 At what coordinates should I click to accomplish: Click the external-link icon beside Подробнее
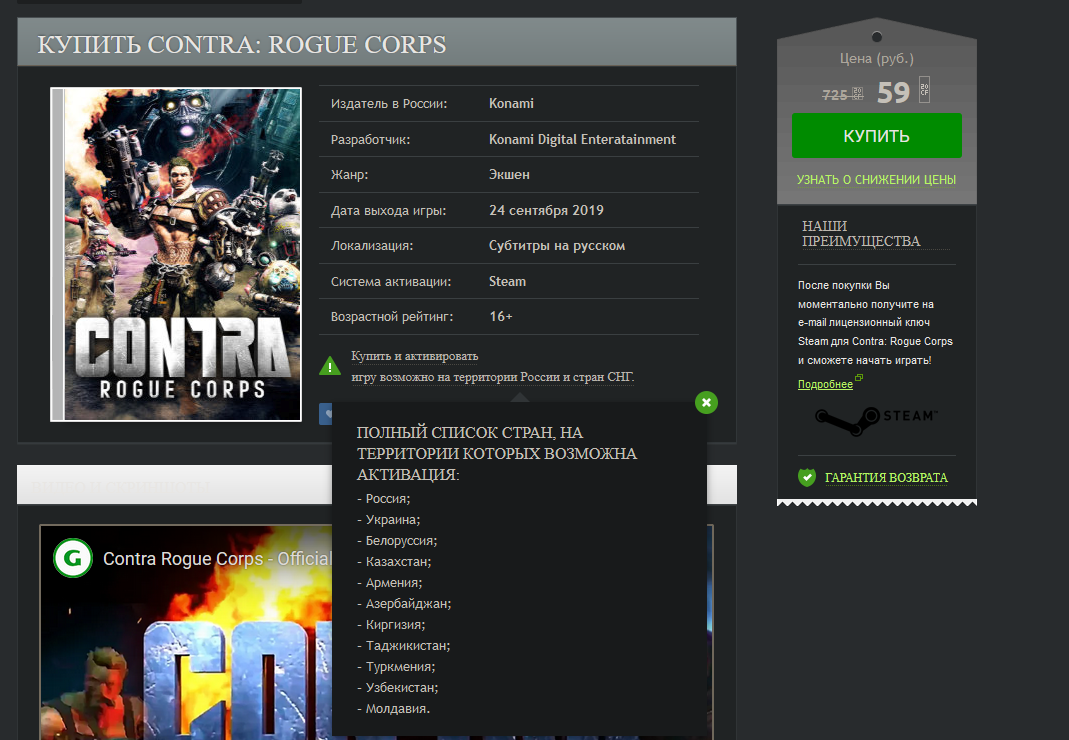tap(859, 377)
